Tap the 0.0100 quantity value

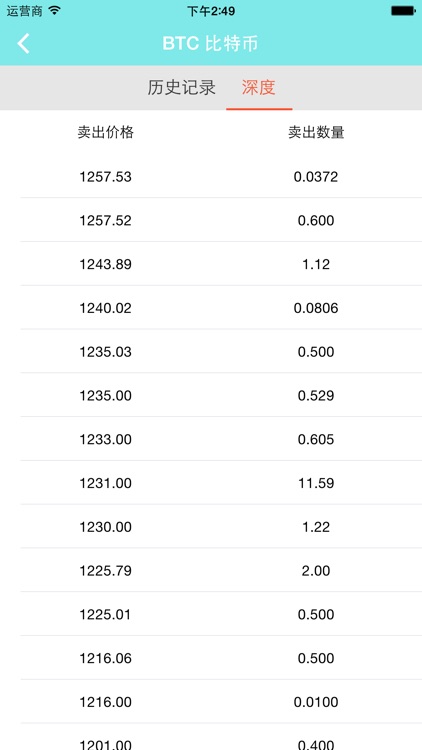[316, 702]
